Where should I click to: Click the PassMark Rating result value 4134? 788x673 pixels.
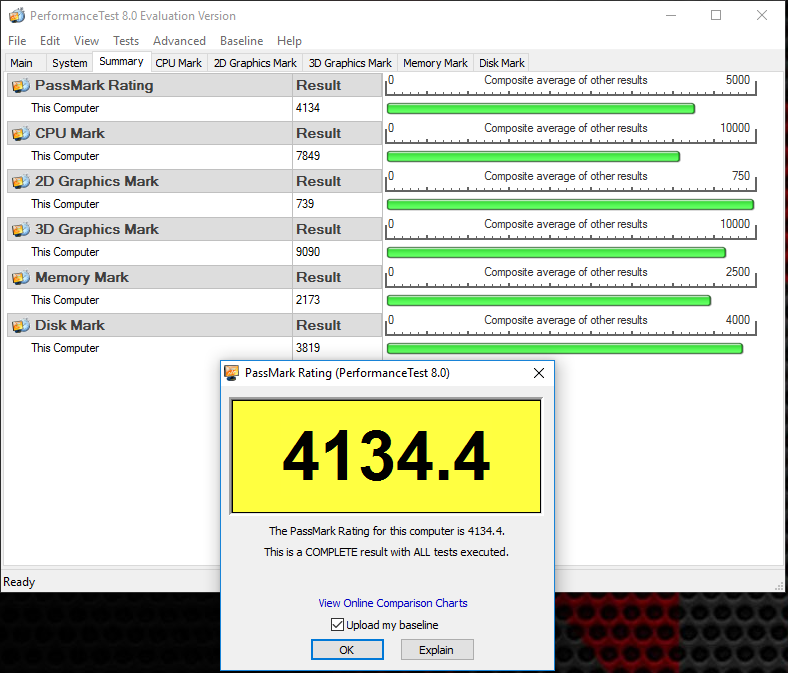[x=308, y=108]
